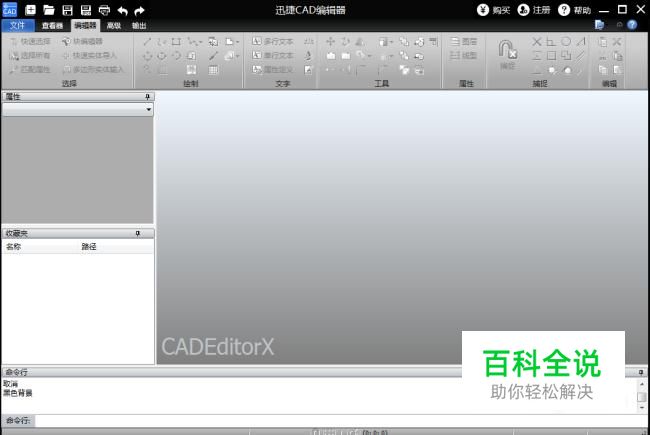Insert 单行文本 single-line text
Screen dimensions: 650x435
click(273, 55)
